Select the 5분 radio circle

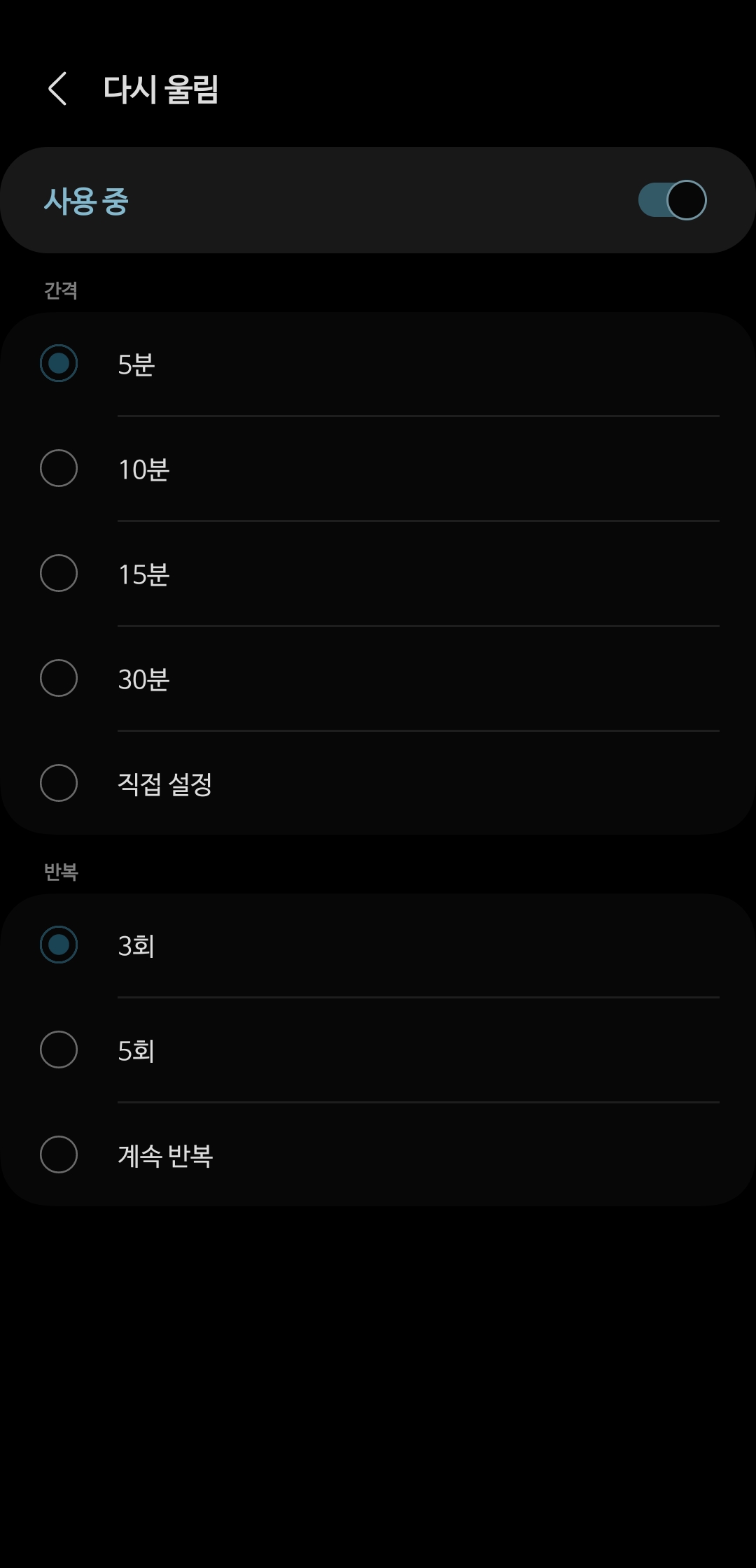pyautogui.click(x=59, y=363)
